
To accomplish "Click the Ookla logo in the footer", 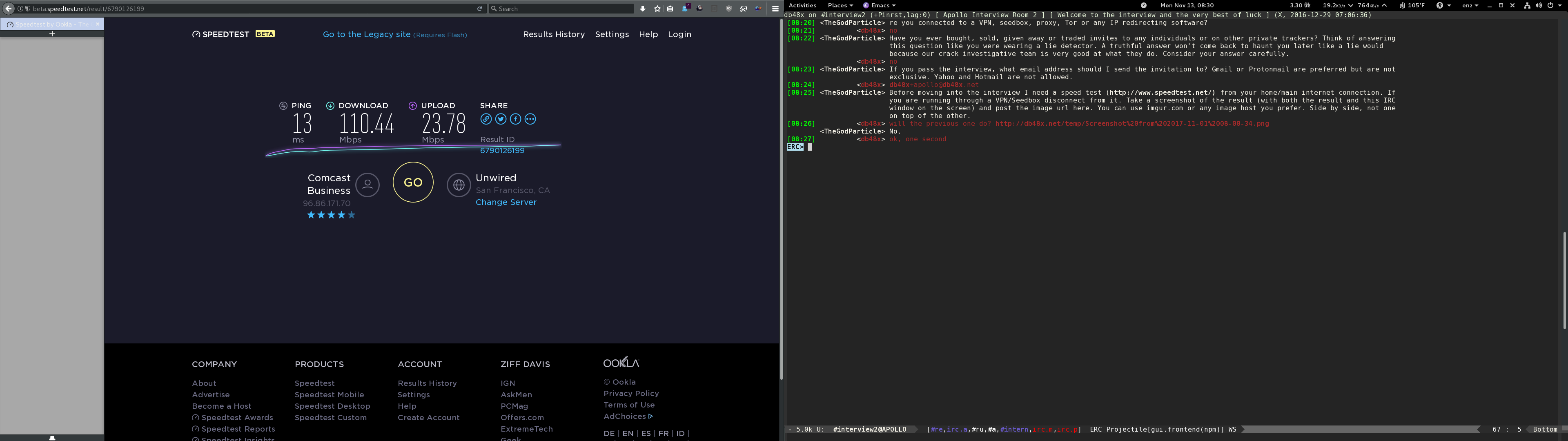I will pos(621,363).
